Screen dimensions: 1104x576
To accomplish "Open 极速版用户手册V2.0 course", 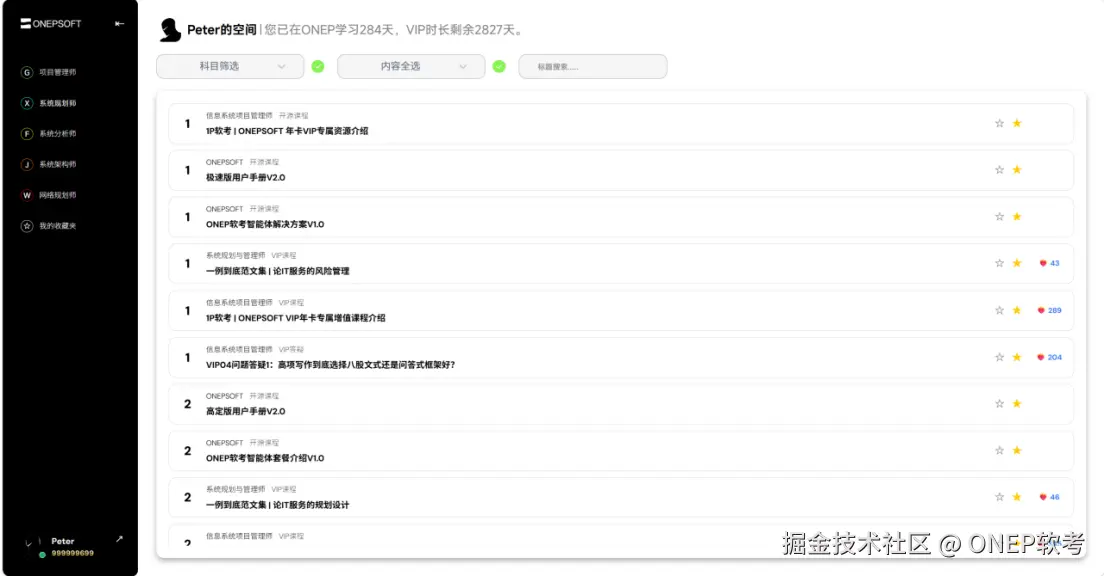I will coord(245,177).
